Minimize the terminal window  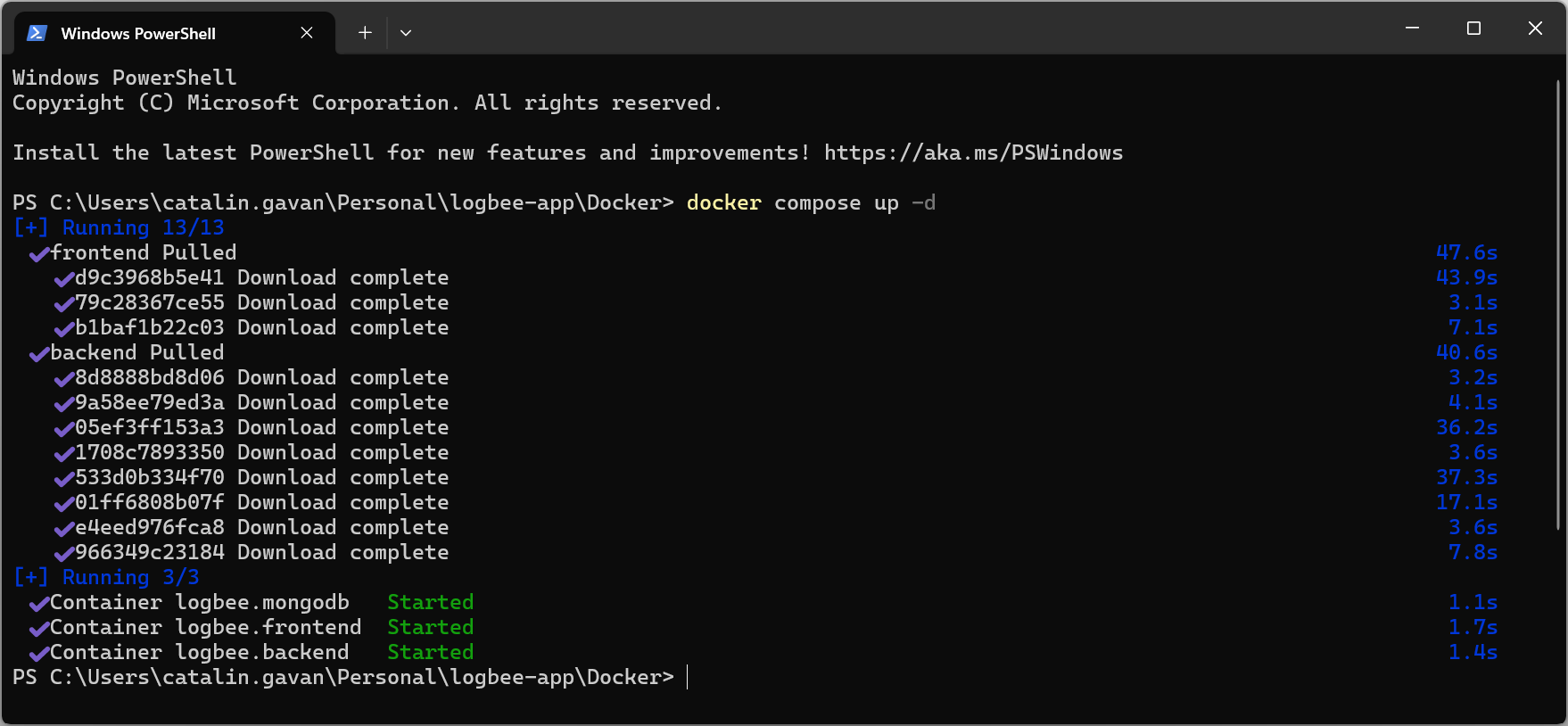point(1412,29)
